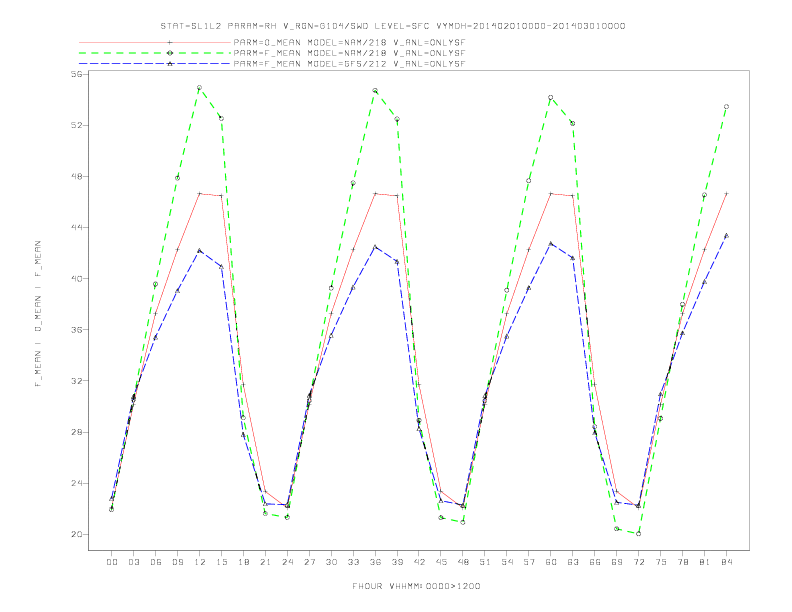Screen dimensions: 792x612
Task: Click the x-axis tick label 27
Action: 309,562
